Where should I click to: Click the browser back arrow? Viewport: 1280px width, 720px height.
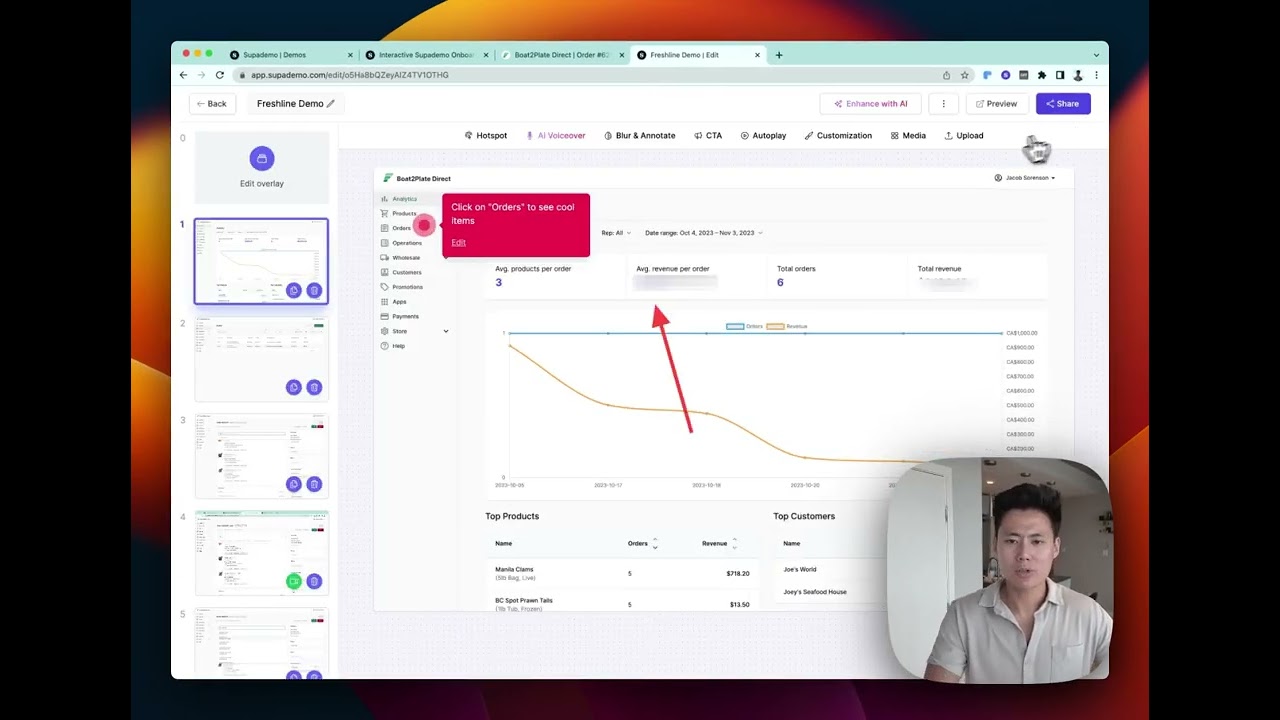(183, 75)
